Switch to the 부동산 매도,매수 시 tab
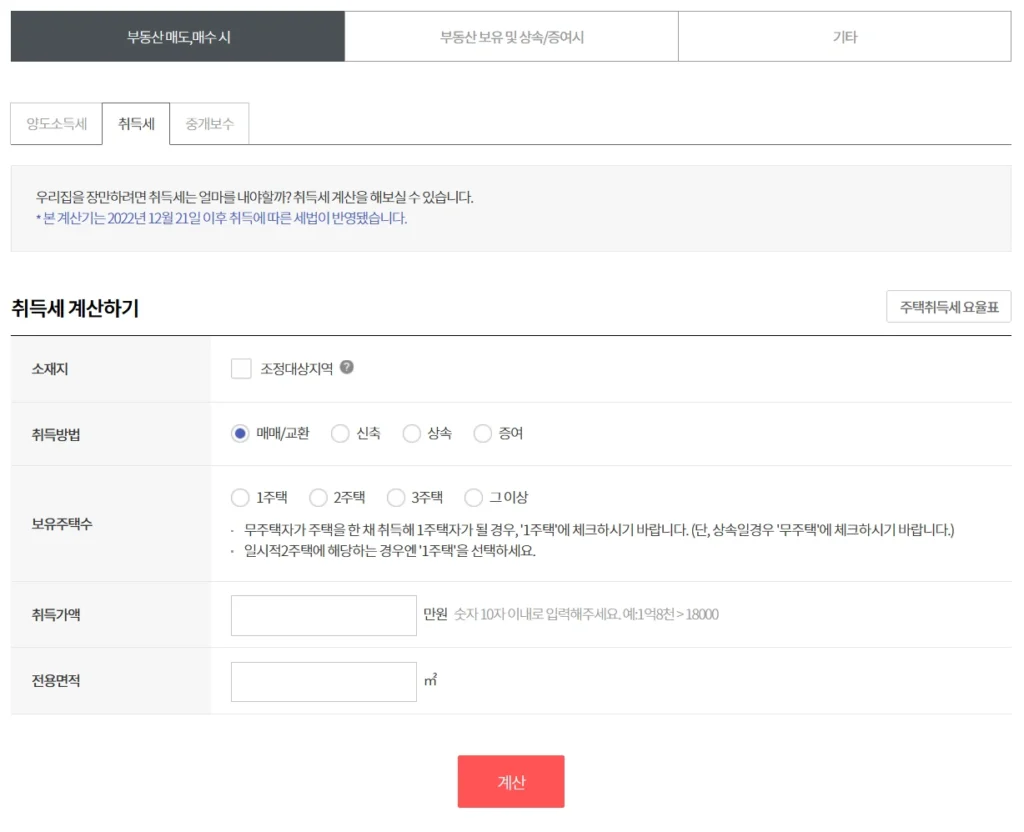The height and width of the screenshot is (832, 1024). 177,36
